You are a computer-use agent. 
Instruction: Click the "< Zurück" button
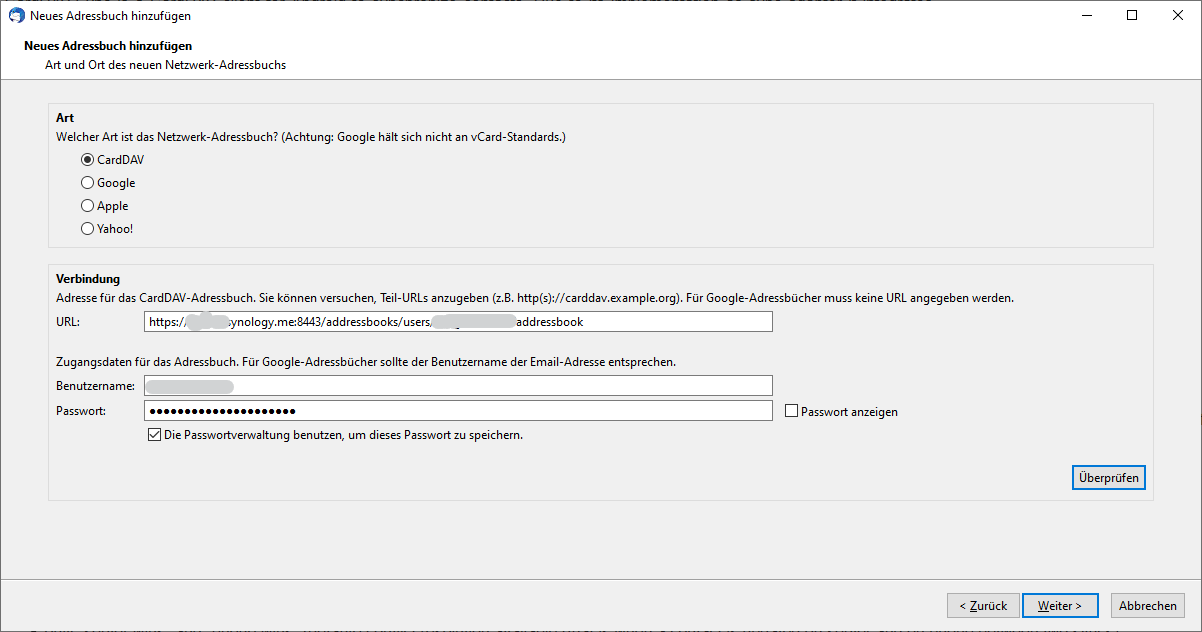pos(983,605)
